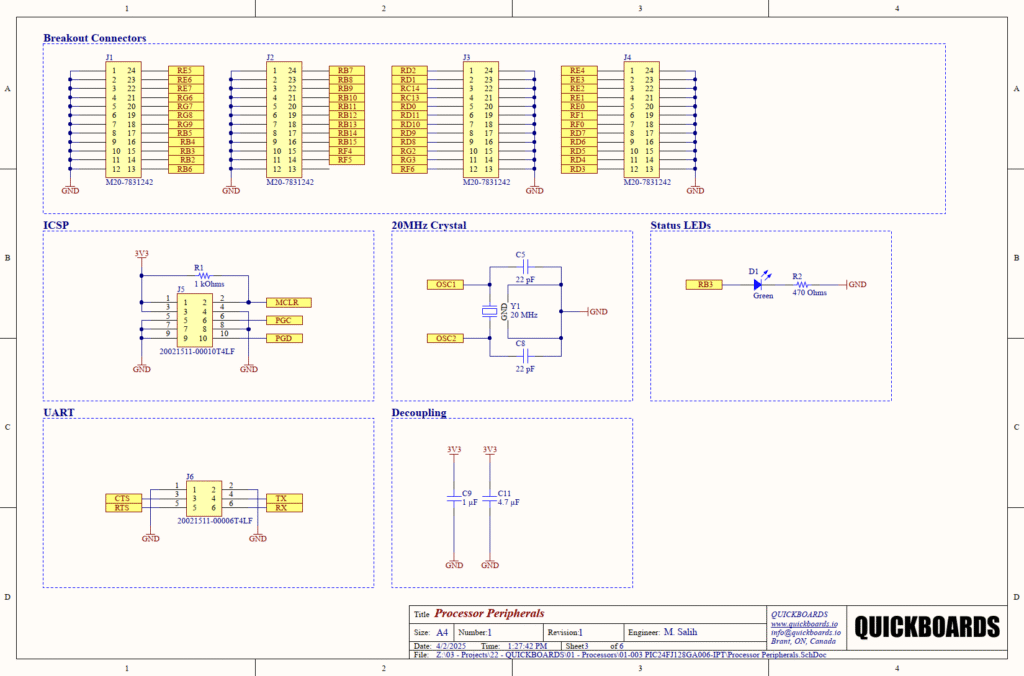
Task: Click capacitor C11 4.7 µF symbol
Action: [489, 498]
